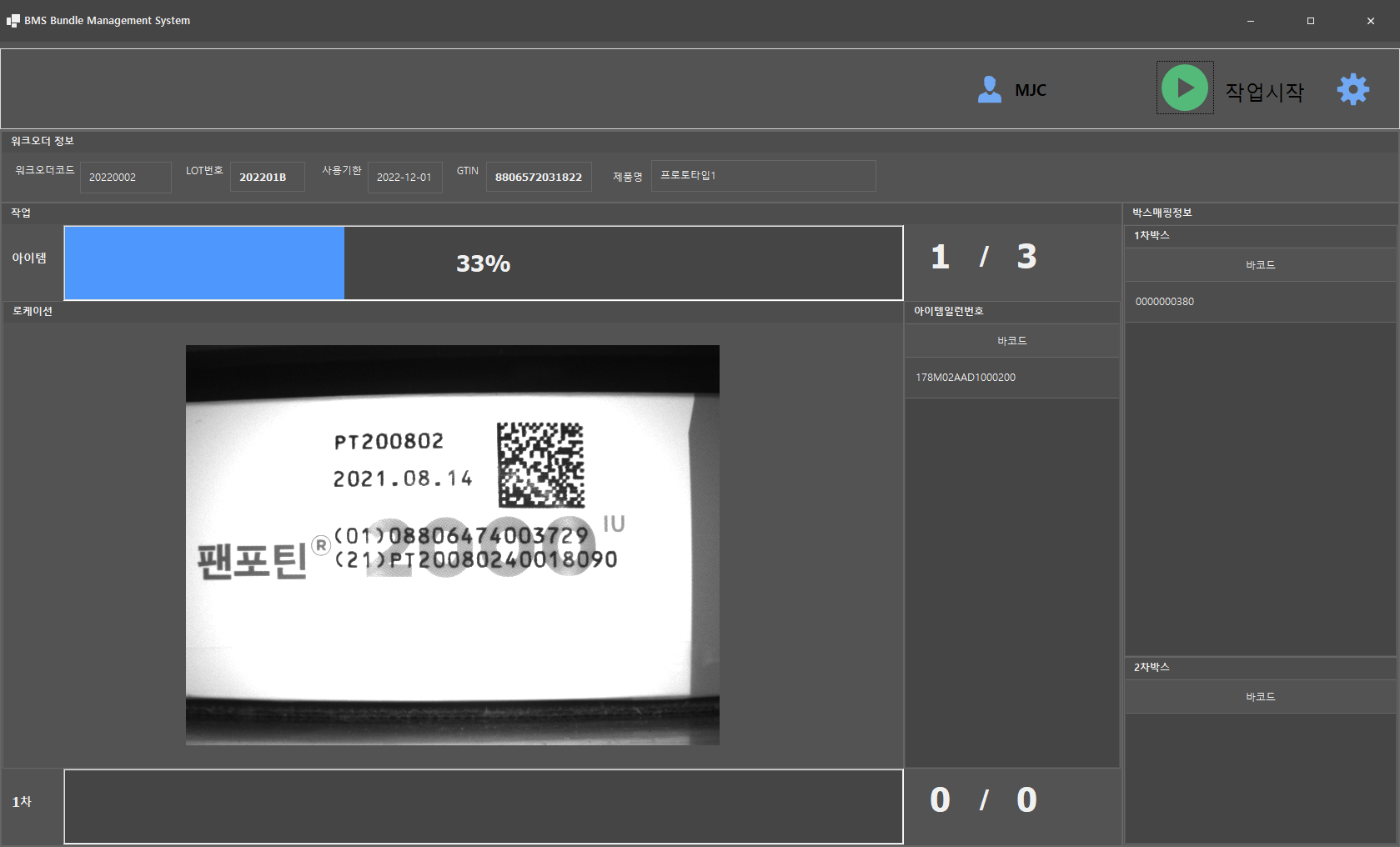Click the MJC username text
The width and height of the screenshot is (1400, 847).
click(1031, 90)
